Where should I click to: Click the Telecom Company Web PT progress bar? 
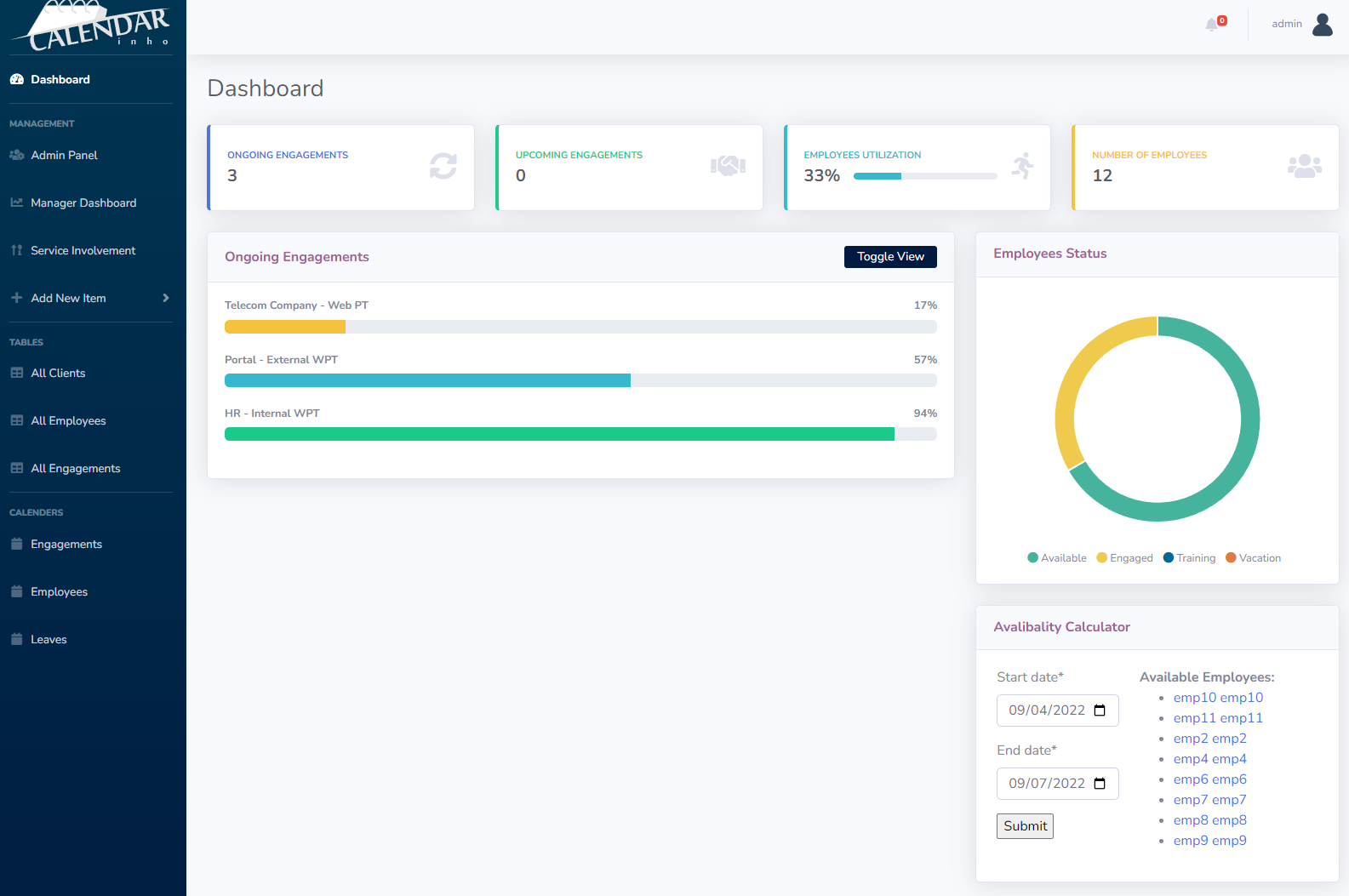580,327
